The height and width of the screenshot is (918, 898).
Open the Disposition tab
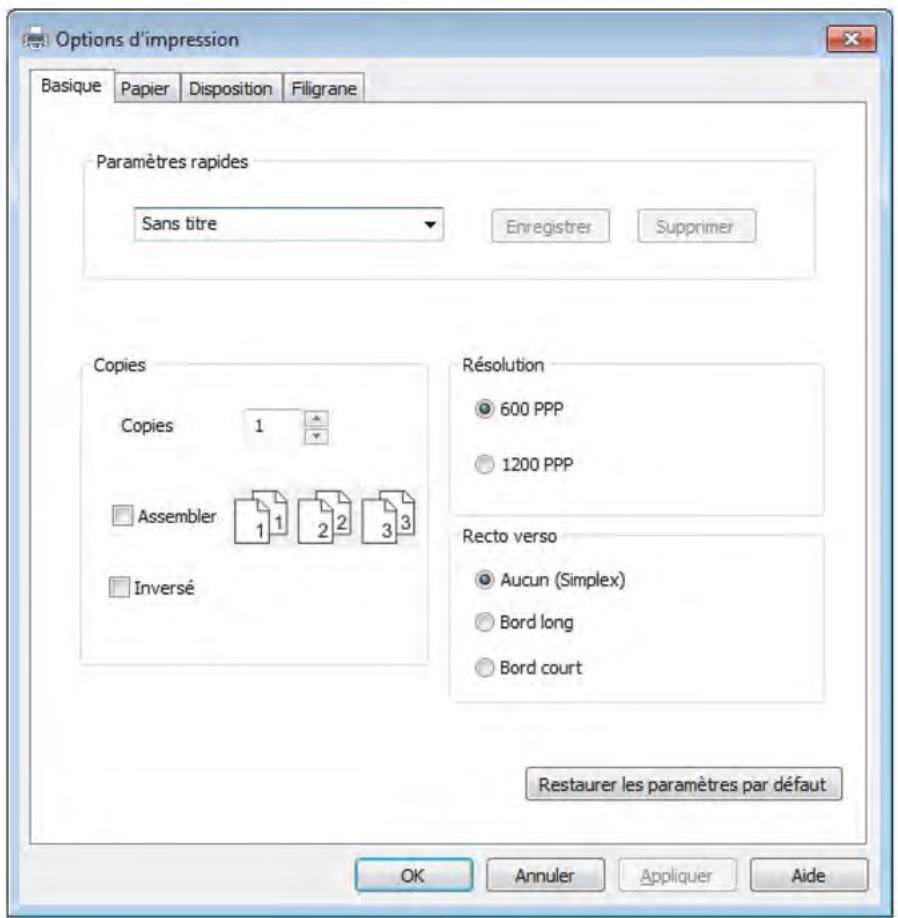pyautogui.click(x=231, y=89)
